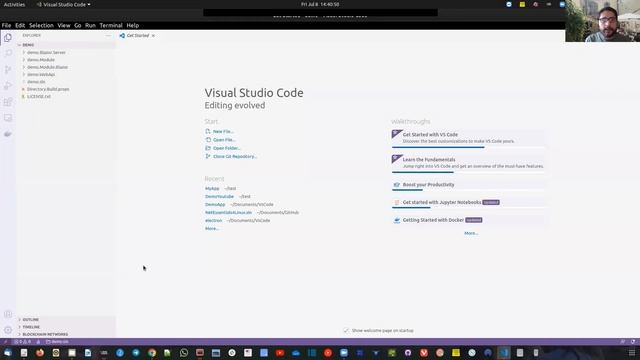Click notifications bell in status bar

point(633,342)
